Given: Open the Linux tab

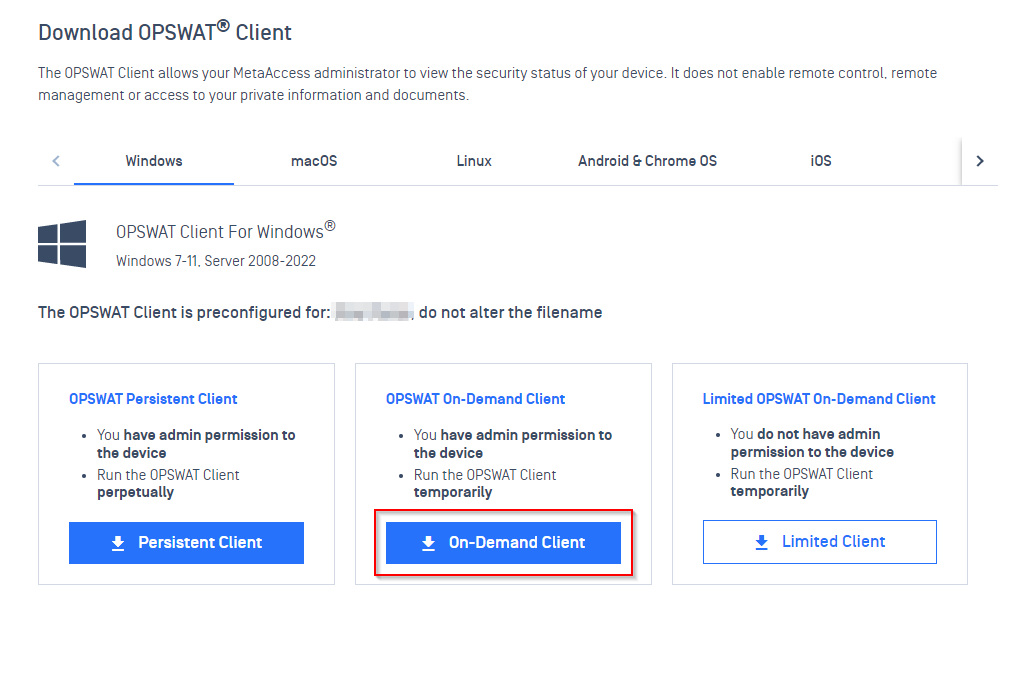Looking at the screenshot, I should tap(474, 161).
